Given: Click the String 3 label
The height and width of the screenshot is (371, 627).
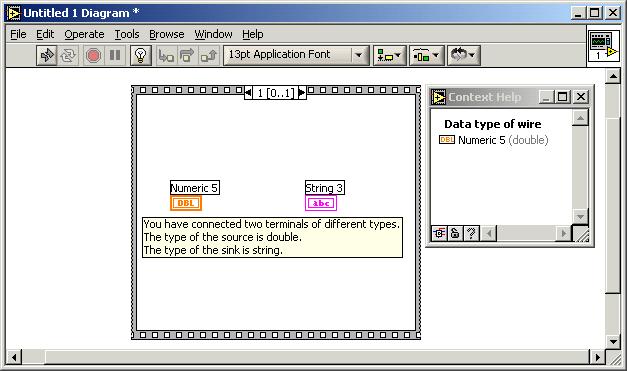Looking at the screenshot, I should point(324,187).
